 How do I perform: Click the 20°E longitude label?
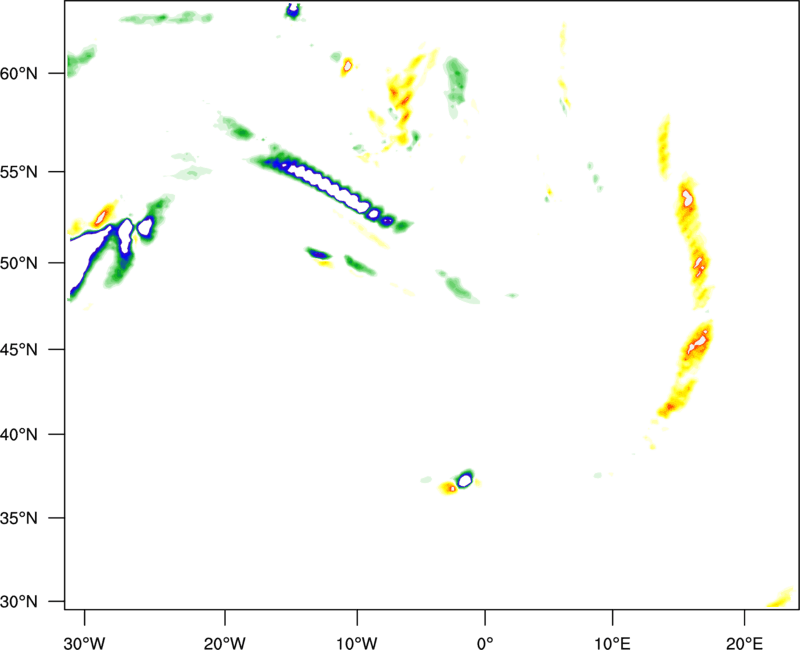pyautogui.click(x=744, y=643)
